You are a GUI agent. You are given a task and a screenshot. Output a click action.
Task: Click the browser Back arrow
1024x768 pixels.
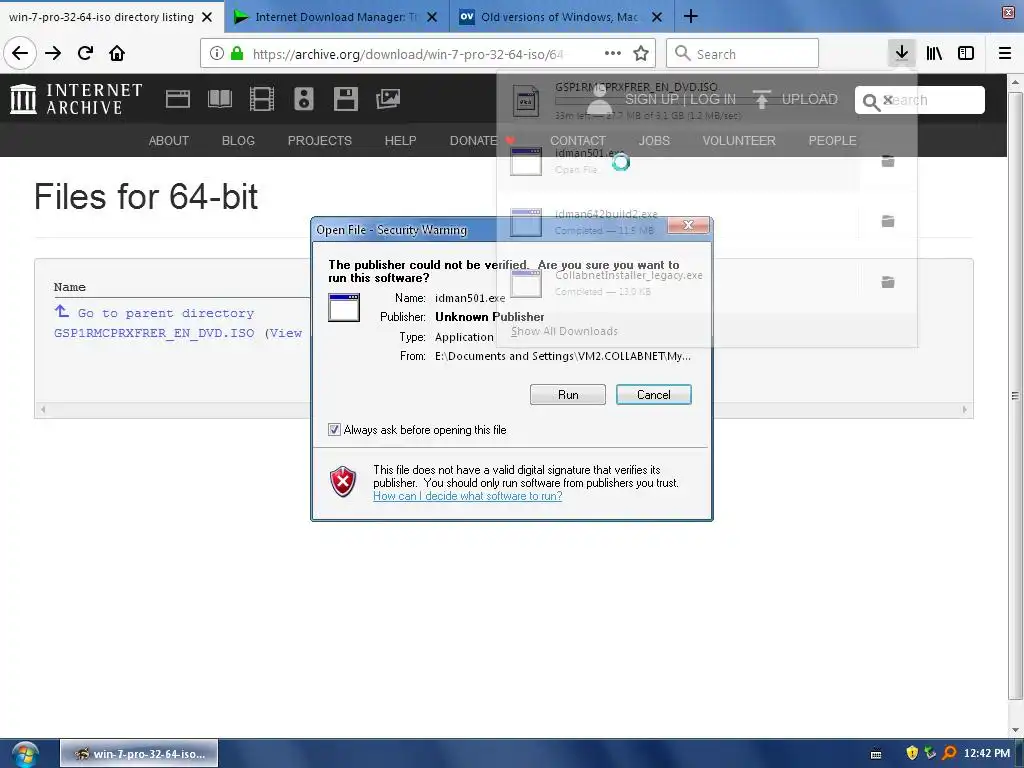point(20,53)
